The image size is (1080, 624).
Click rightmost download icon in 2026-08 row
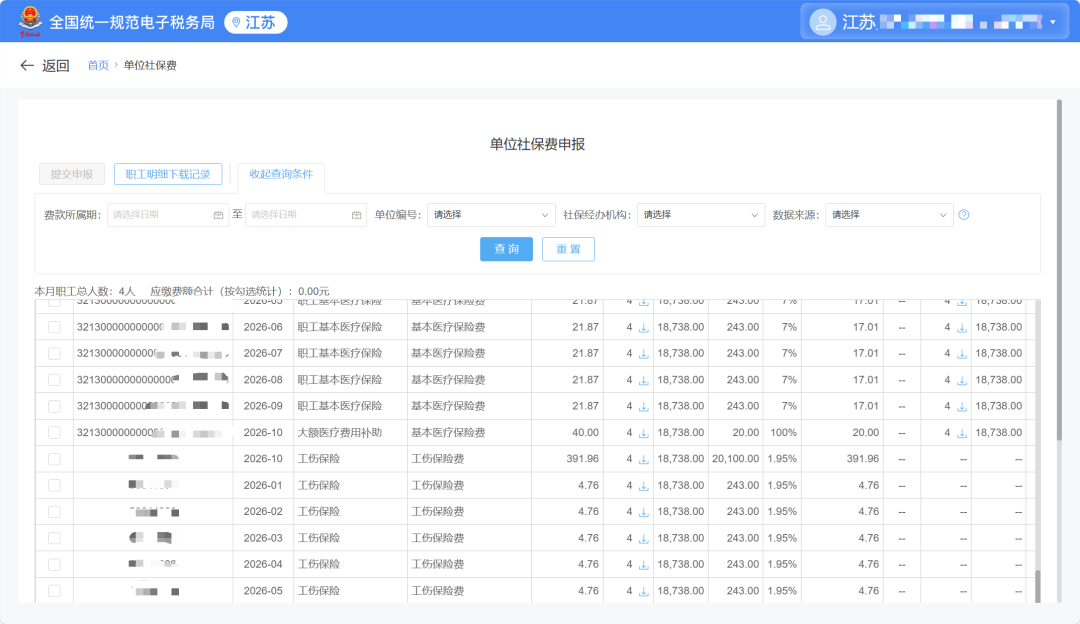pos(962,380)
